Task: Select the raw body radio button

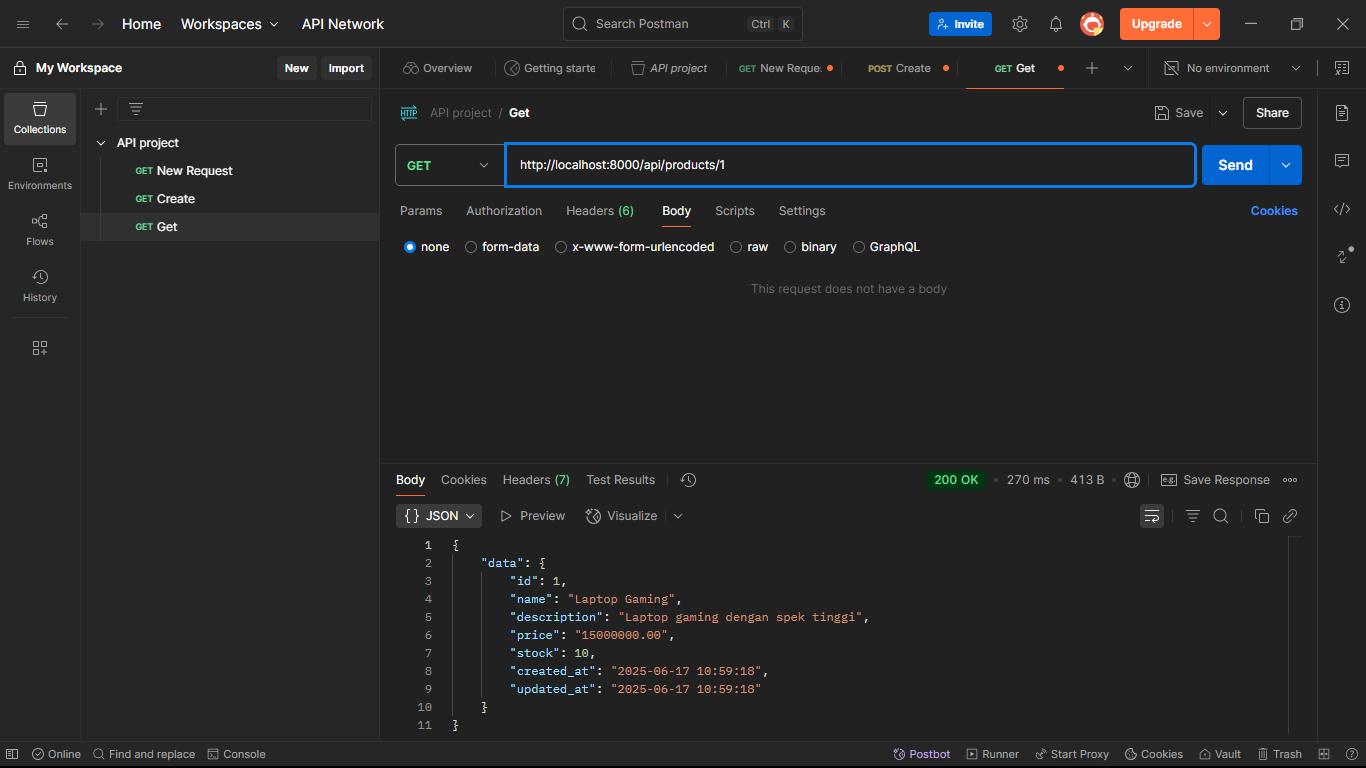Action: (x=736, y=247)
